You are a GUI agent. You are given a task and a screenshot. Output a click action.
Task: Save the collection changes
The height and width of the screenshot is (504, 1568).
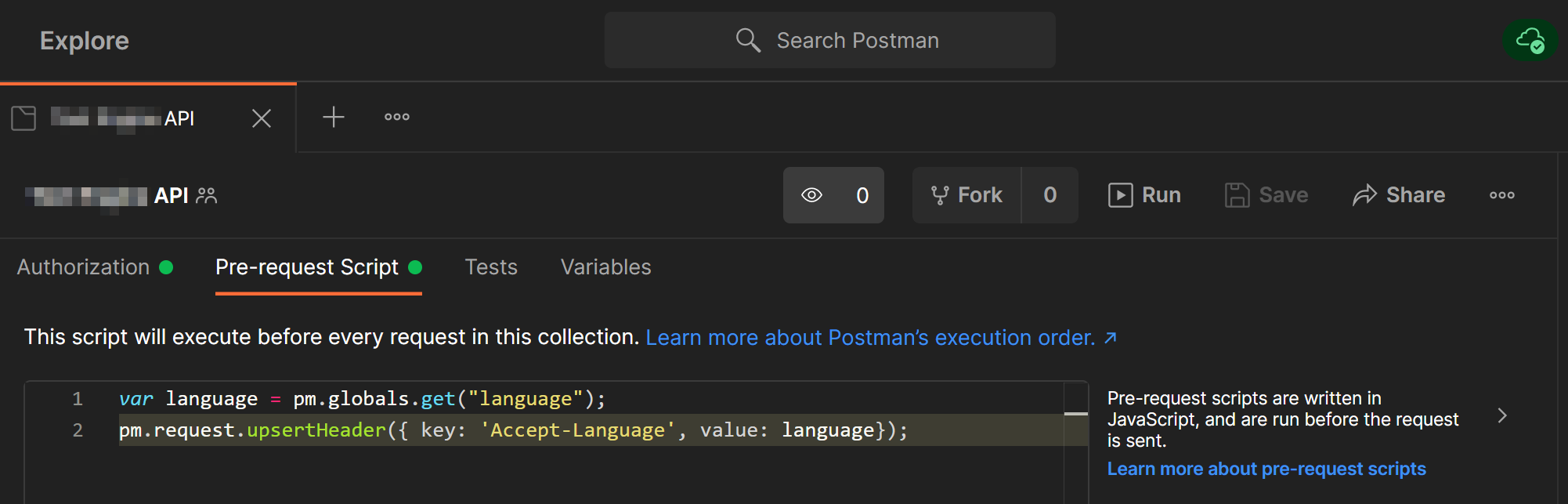pos(1266,195)
